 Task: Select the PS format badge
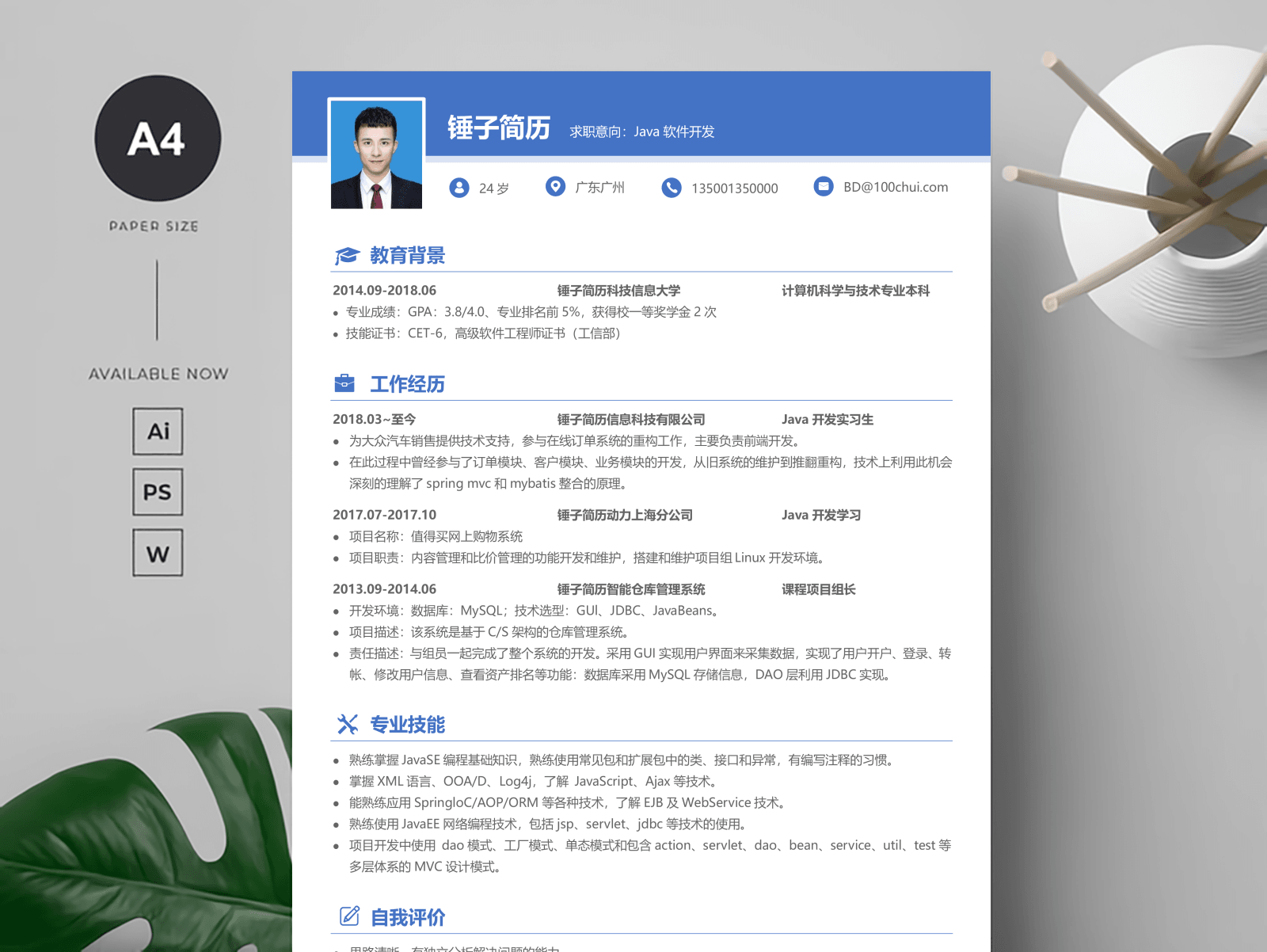point(158,492)
